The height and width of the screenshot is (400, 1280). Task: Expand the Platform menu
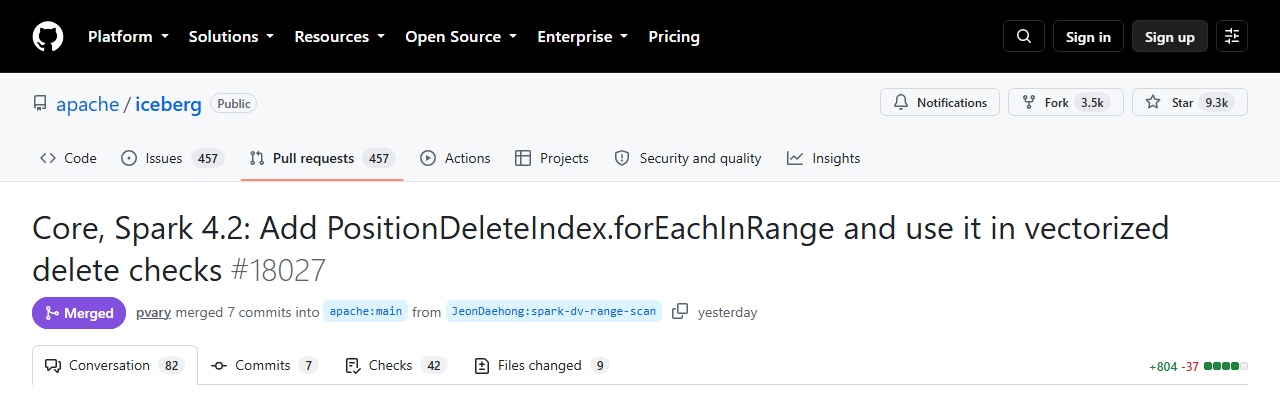click(128, 37)
